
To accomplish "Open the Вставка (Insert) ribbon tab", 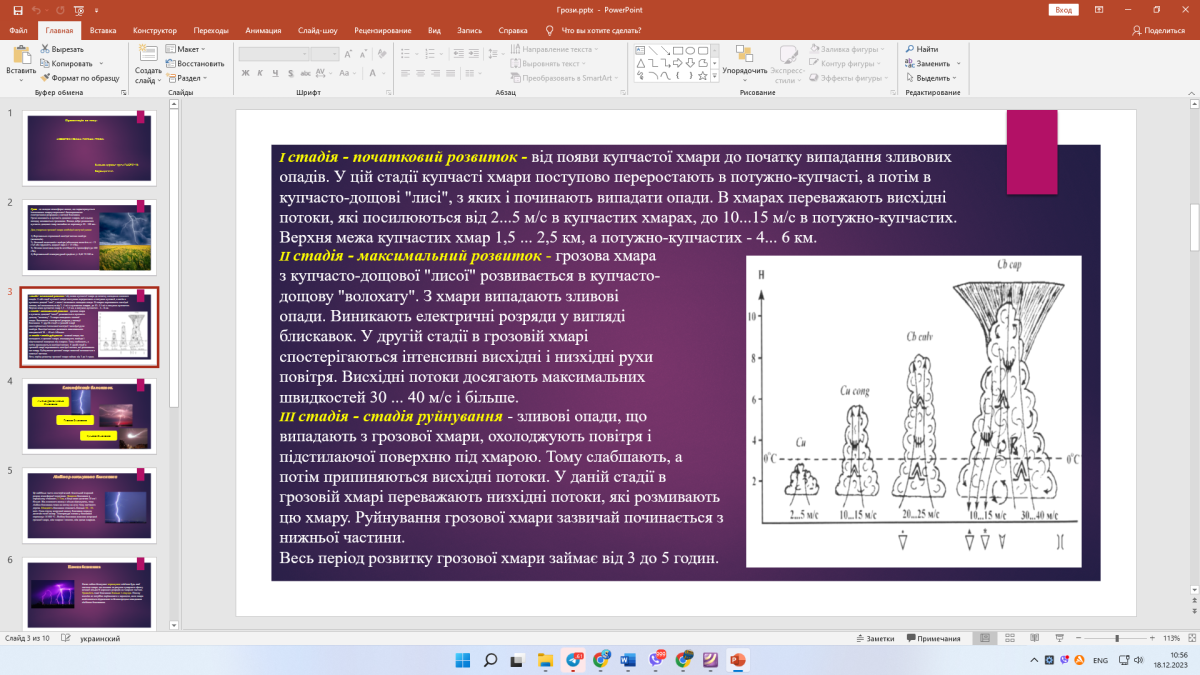I will (103, 30).
